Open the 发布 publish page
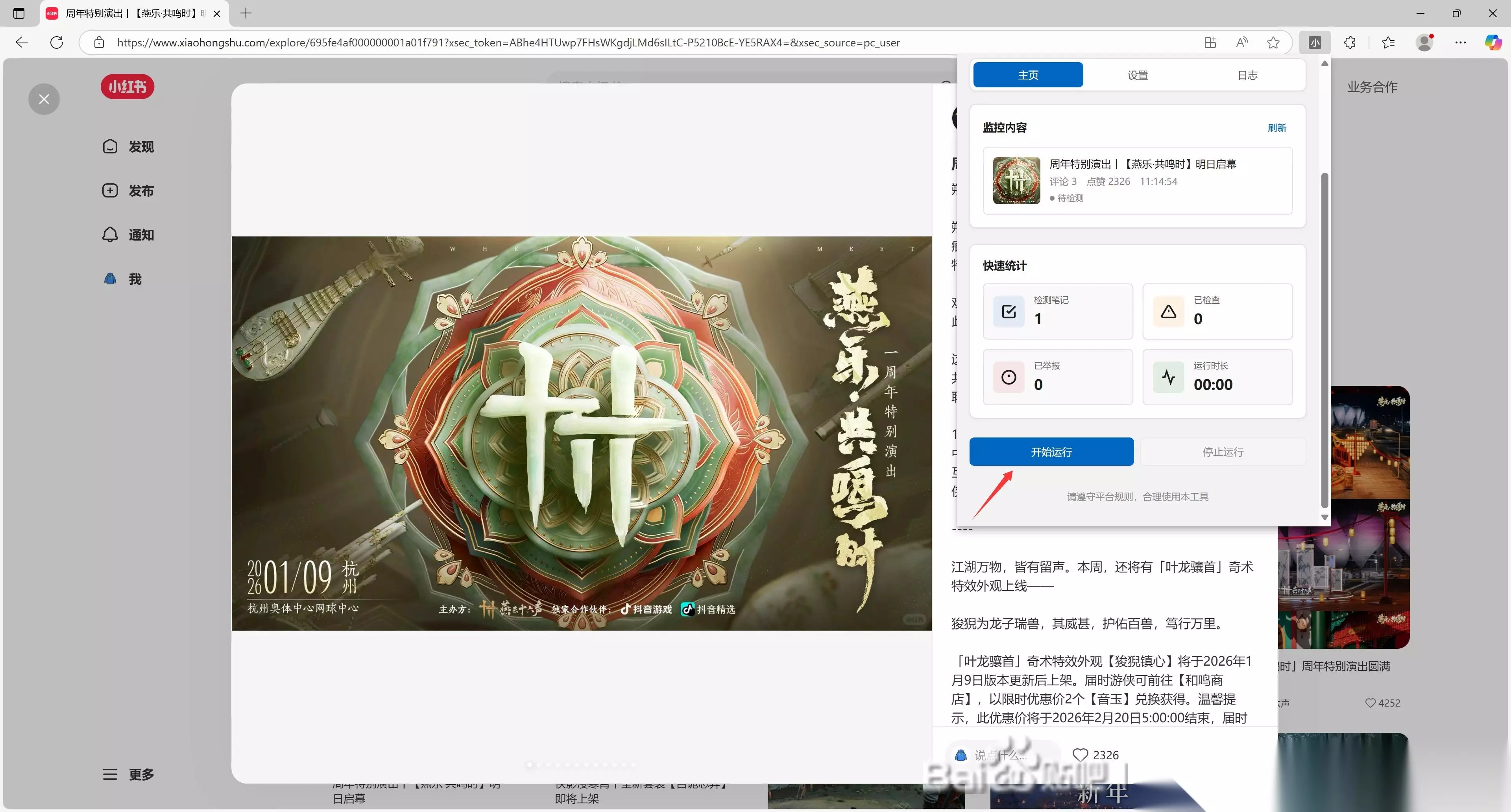This screenshot has height=812, width=1511. 128,190
